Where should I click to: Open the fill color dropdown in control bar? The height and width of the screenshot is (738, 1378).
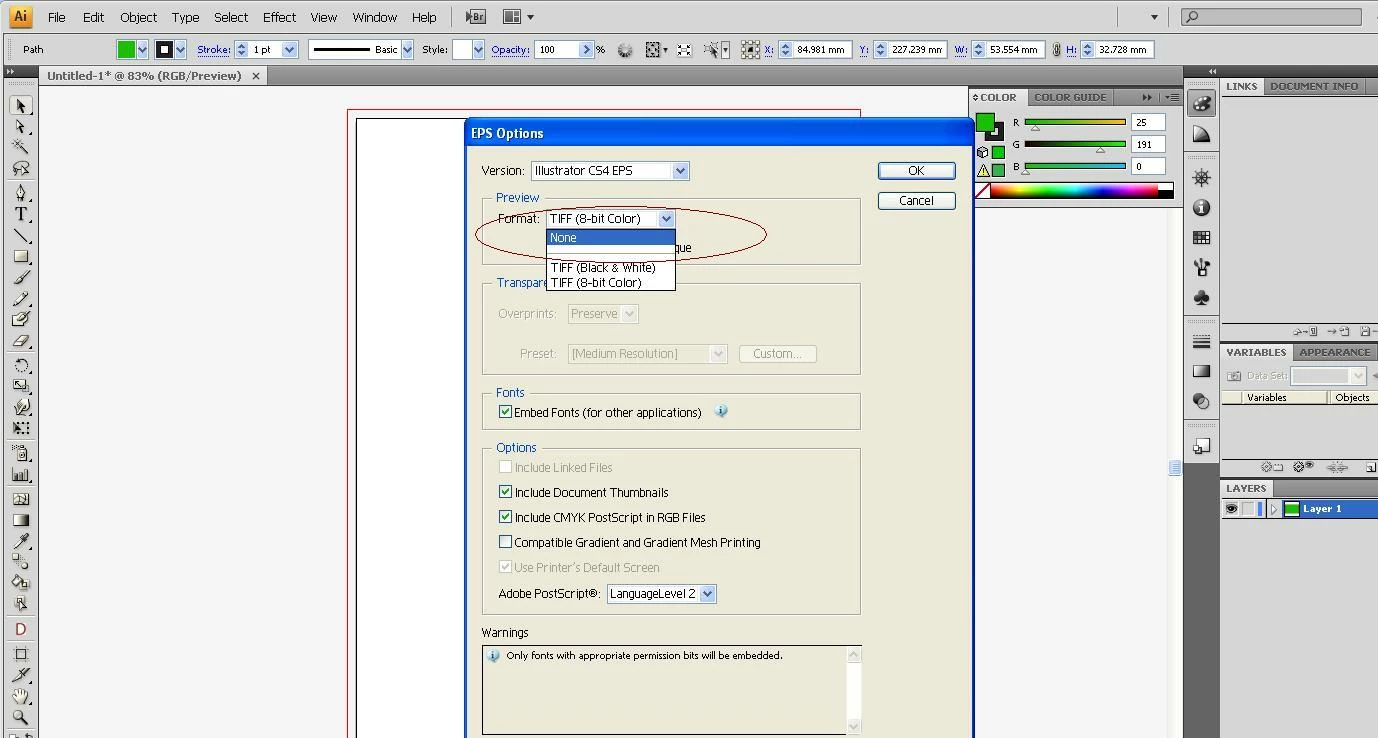click(x=142, y=49)
